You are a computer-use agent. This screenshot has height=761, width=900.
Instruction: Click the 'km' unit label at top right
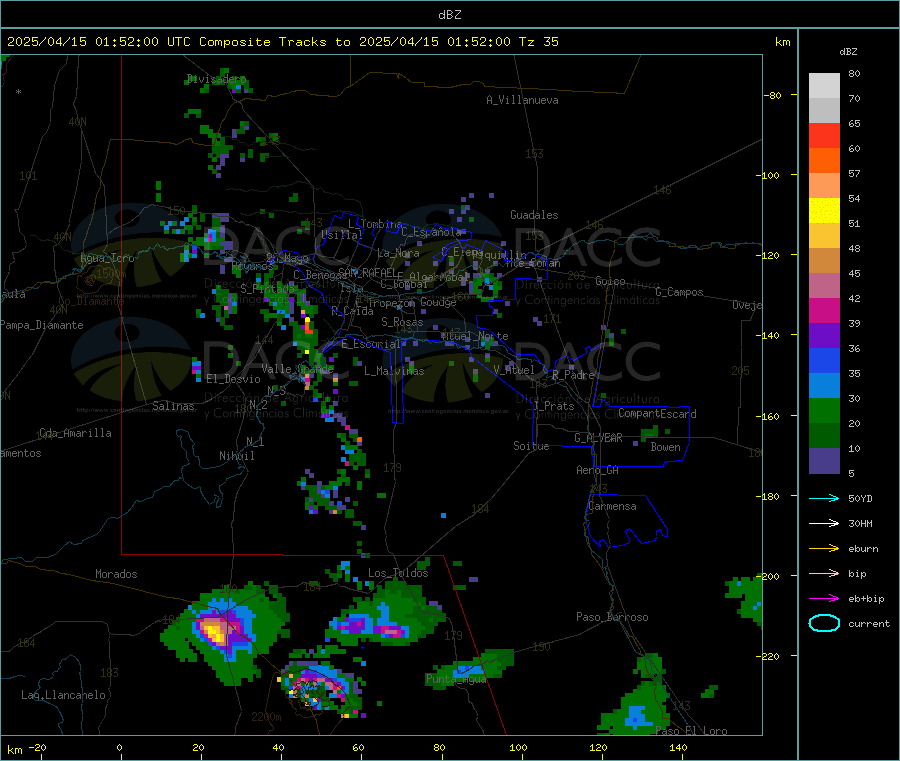point(782,42)
